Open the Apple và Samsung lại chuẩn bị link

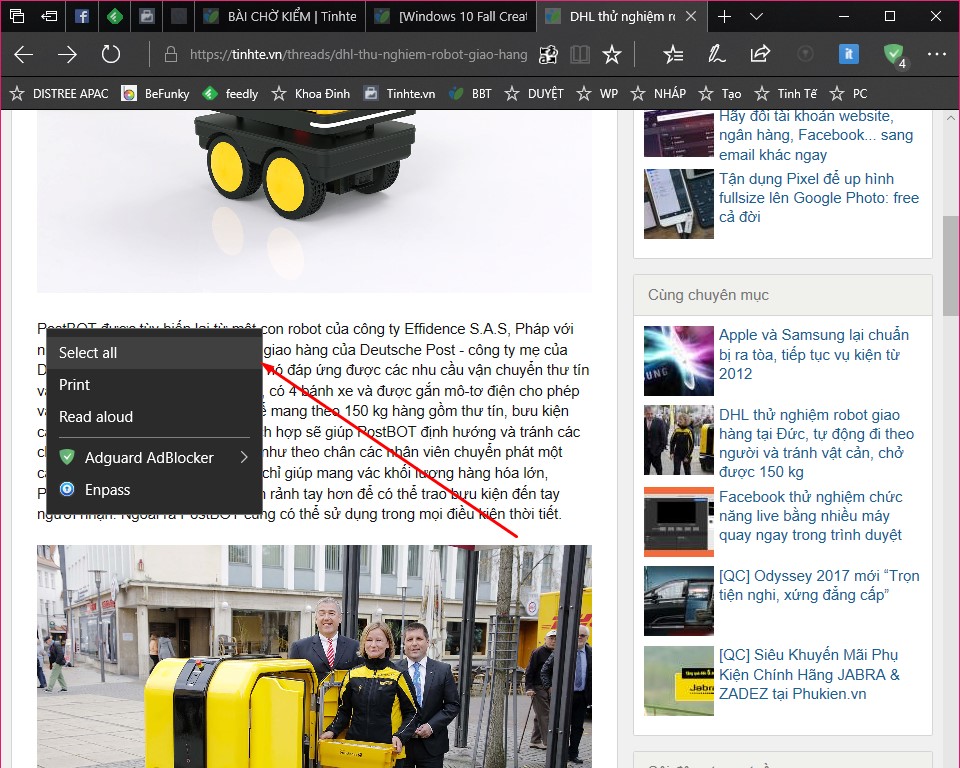(814, 354)
